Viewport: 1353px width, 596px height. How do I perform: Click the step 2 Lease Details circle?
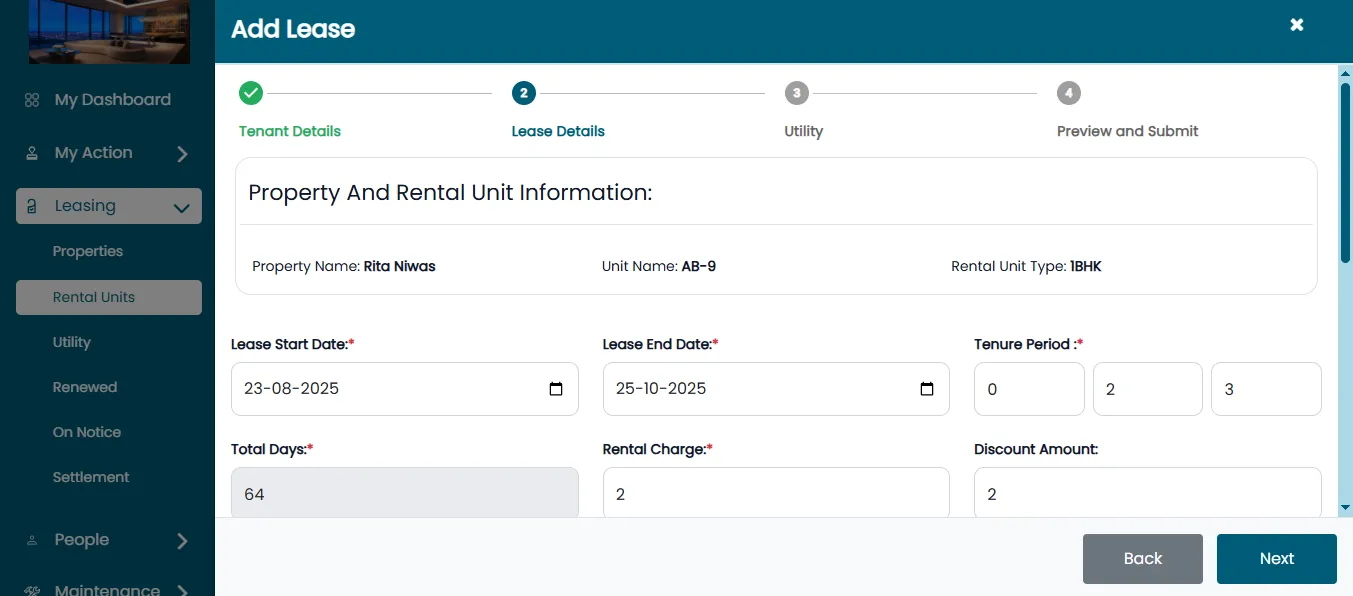(523, 93)
